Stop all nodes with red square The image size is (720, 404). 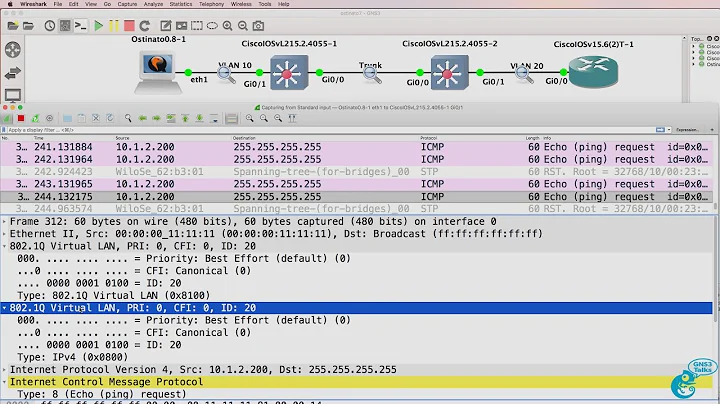pos(129,26)
